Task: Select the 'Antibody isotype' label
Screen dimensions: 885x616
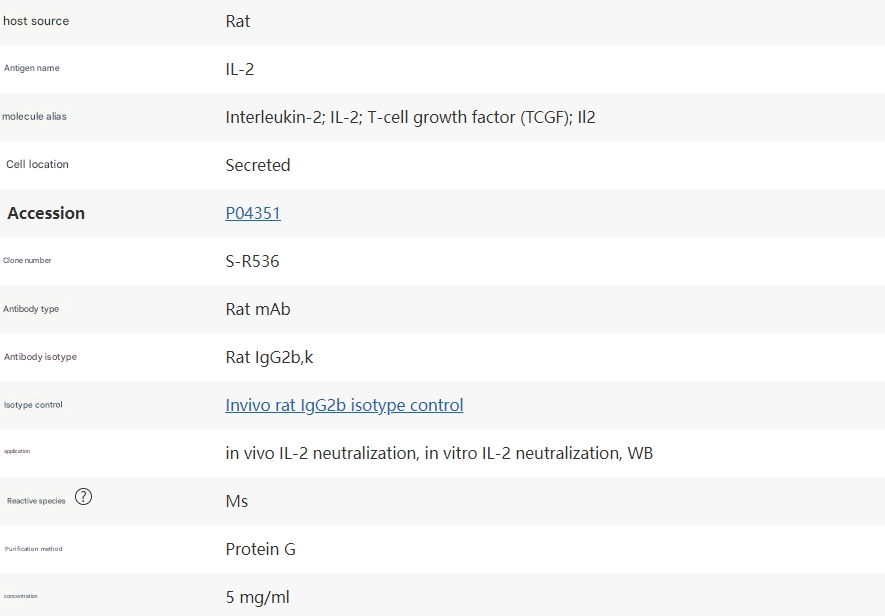Action: [x=40, y=357]
